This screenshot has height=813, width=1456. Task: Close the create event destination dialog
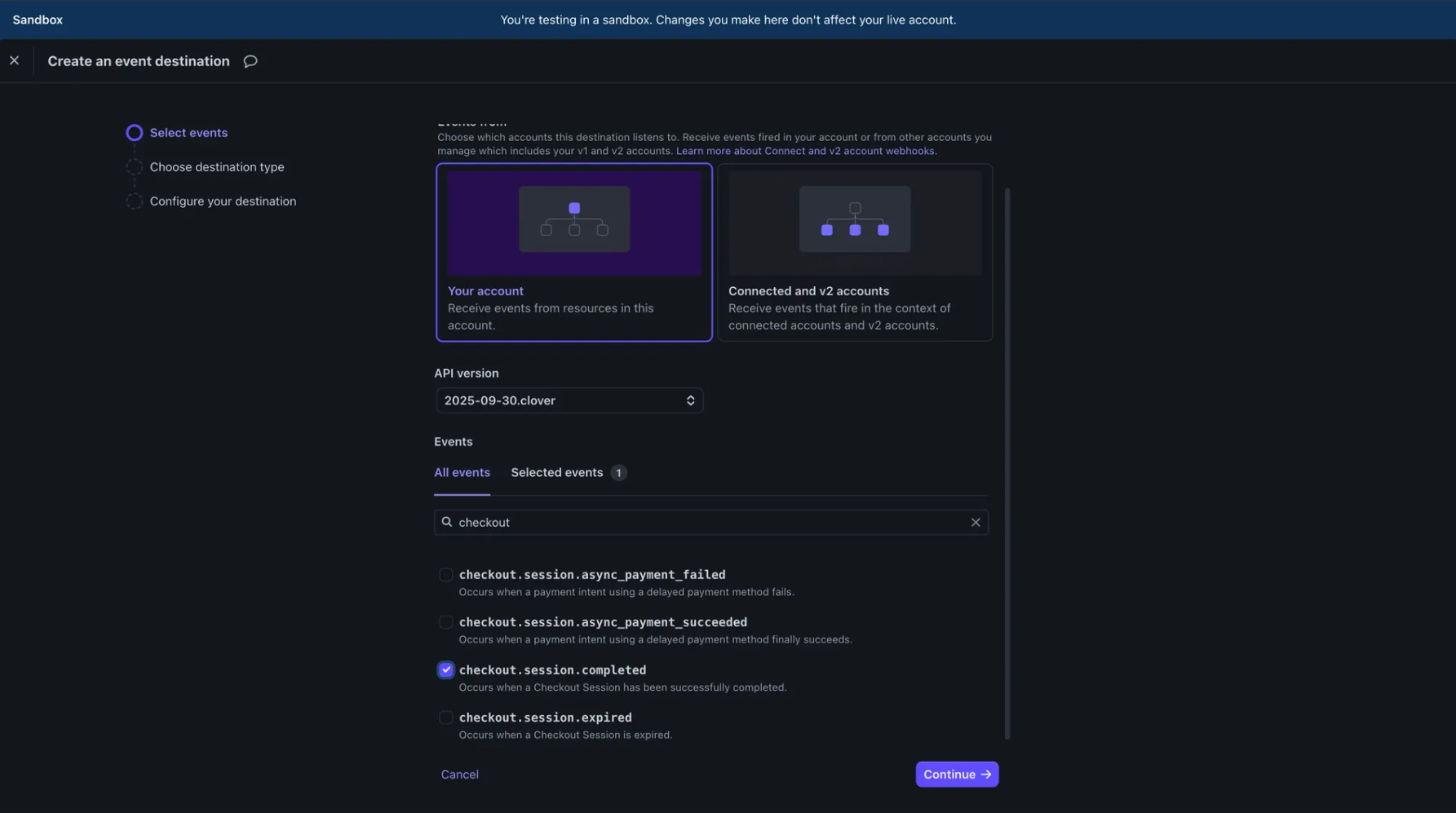point(15,61)
